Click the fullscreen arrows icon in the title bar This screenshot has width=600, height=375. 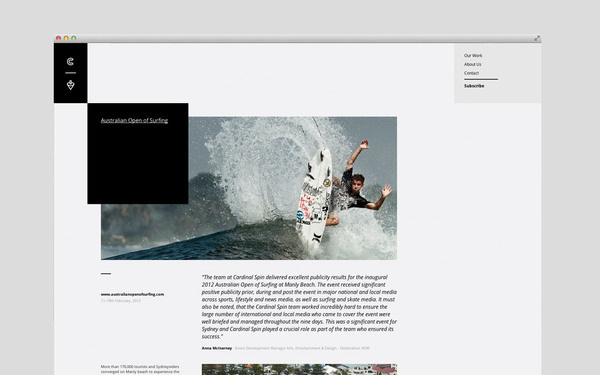pyautogui.click(x=537, y=38)
